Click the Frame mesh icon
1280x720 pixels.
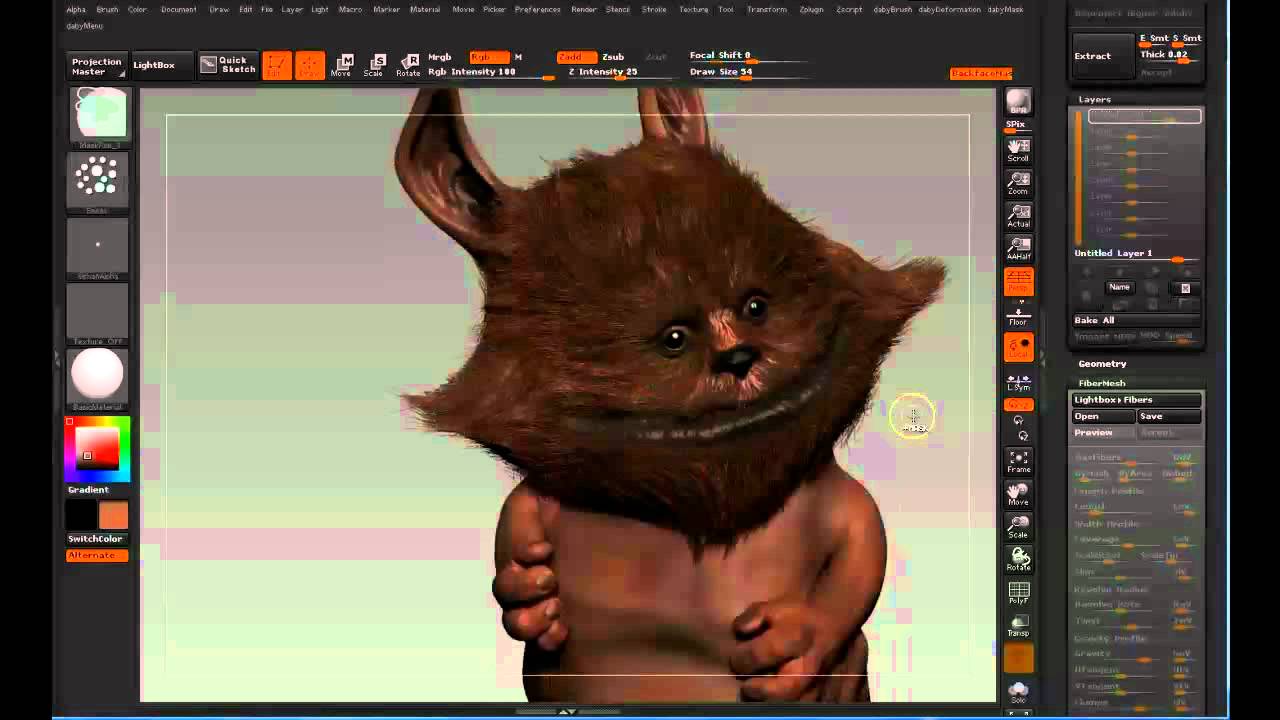[x=1018, y=461]
